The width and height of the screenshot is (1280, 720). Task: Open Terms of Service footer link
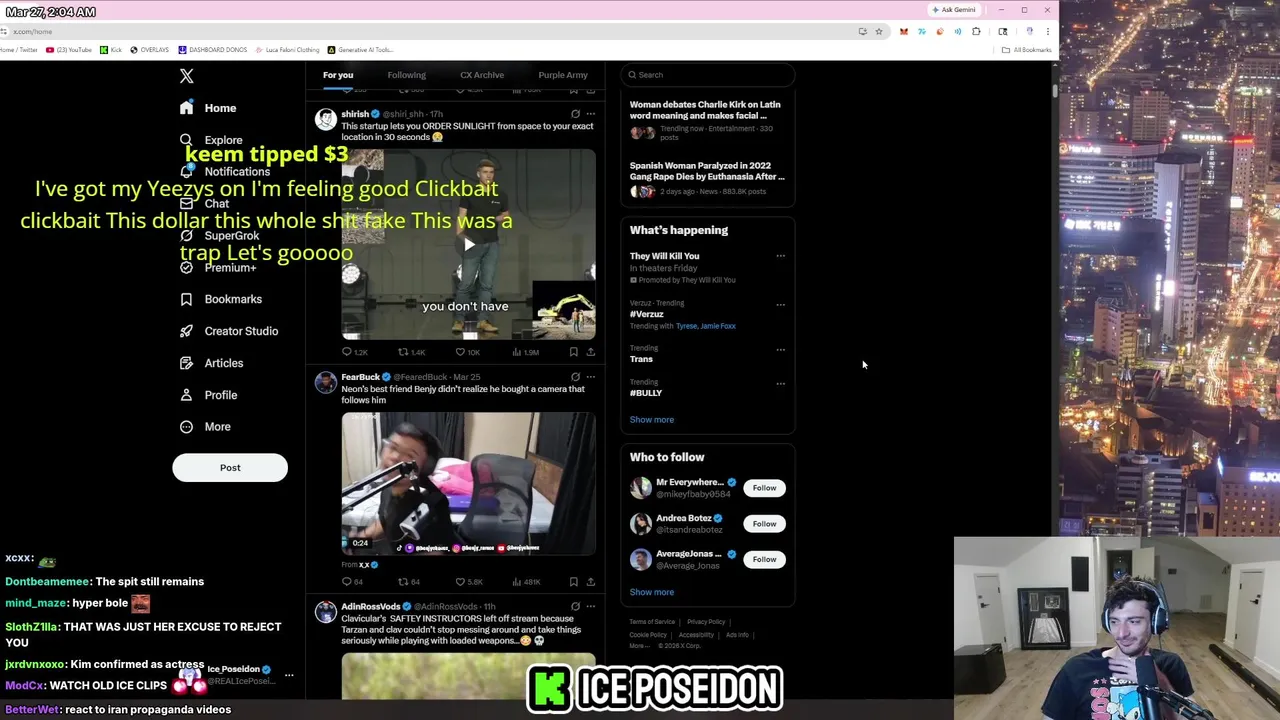pos(652,622)
